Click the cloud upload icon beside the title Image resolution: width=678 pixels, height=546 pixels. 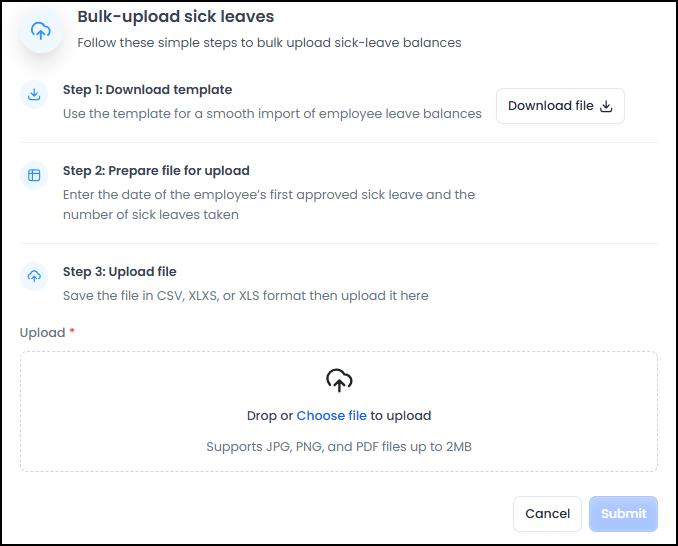pos(42,31)
